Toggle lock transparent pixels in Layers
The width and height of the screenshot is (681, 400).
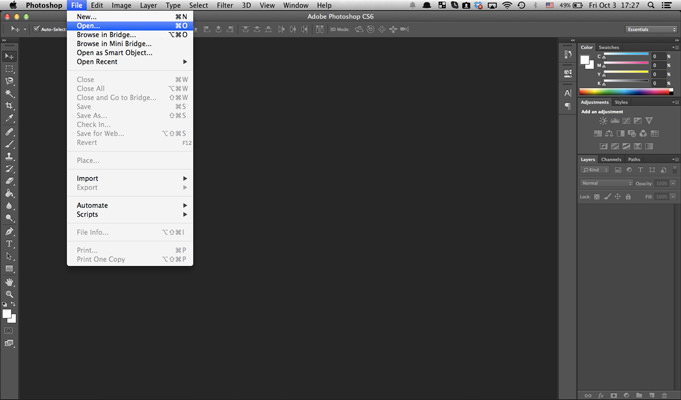click(x=597, y=197)
